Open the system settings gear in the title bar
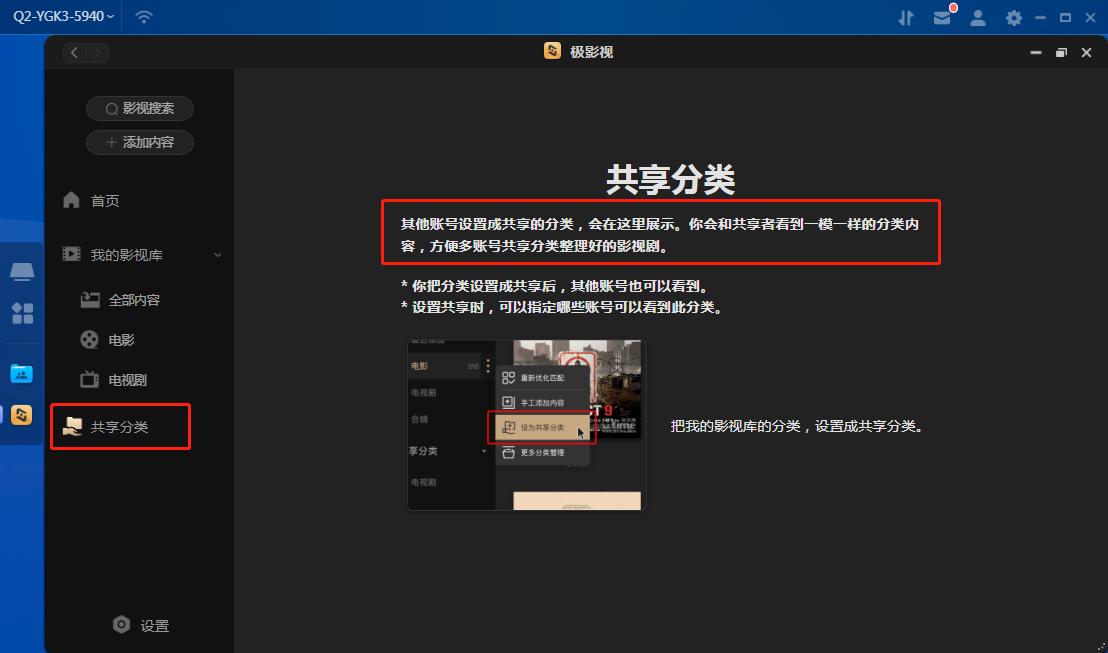 pos(1013,17)
